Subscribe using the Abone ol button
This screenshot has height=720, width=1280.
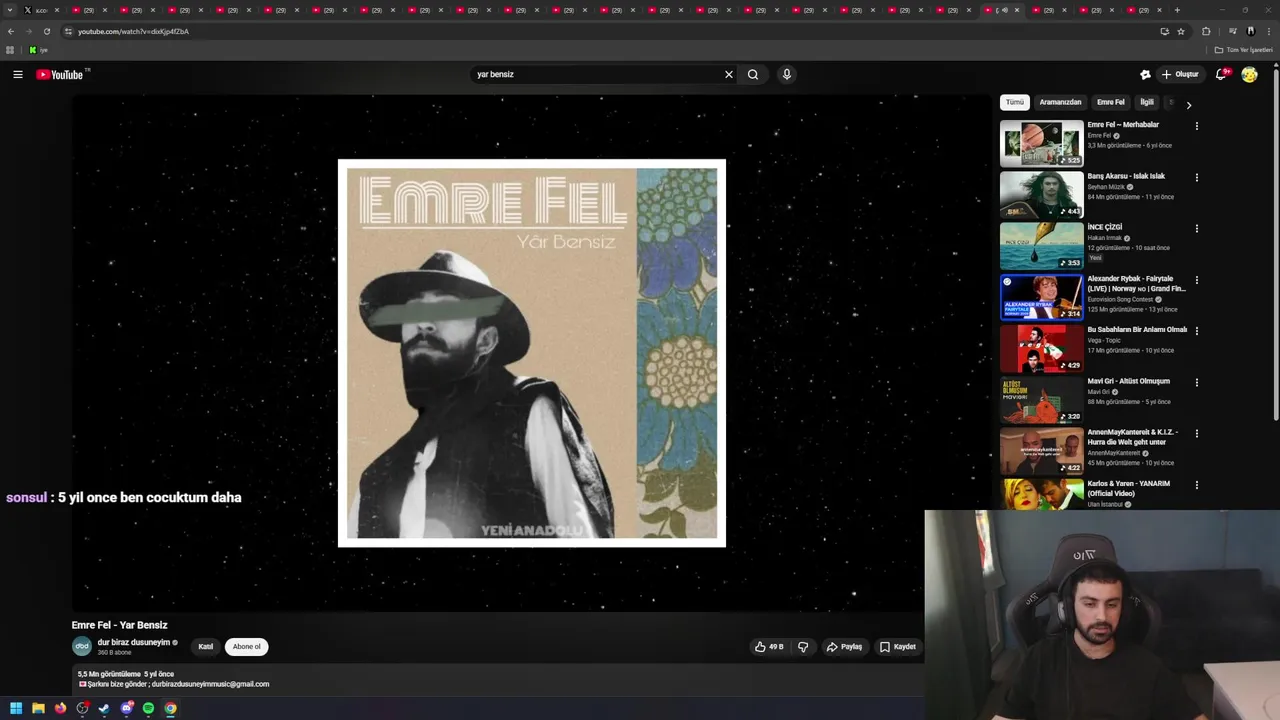[x=246, y=647]
